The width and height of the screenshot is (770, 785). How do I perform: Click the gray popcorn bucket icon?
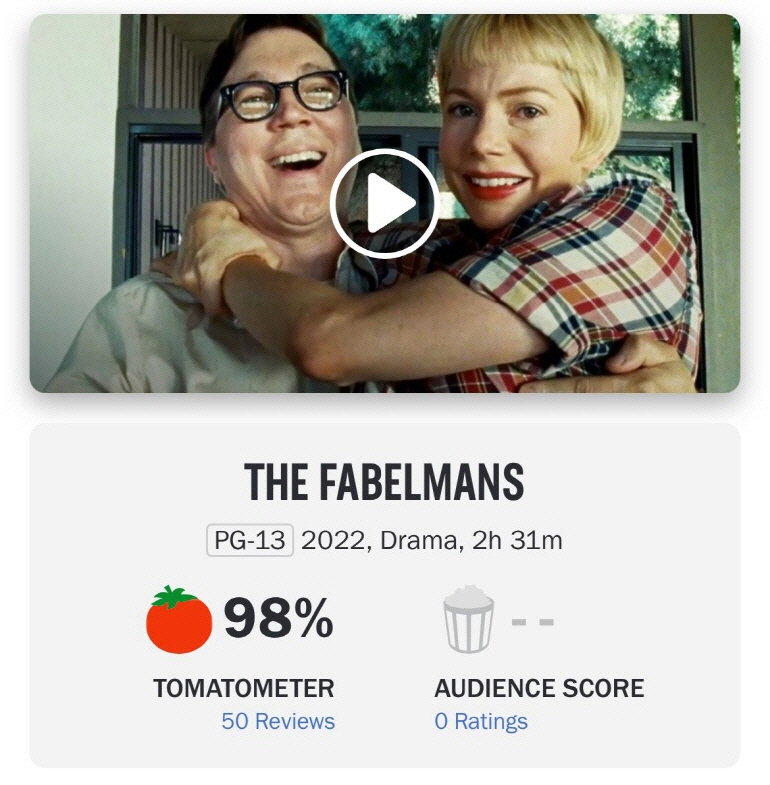[468, 619]
